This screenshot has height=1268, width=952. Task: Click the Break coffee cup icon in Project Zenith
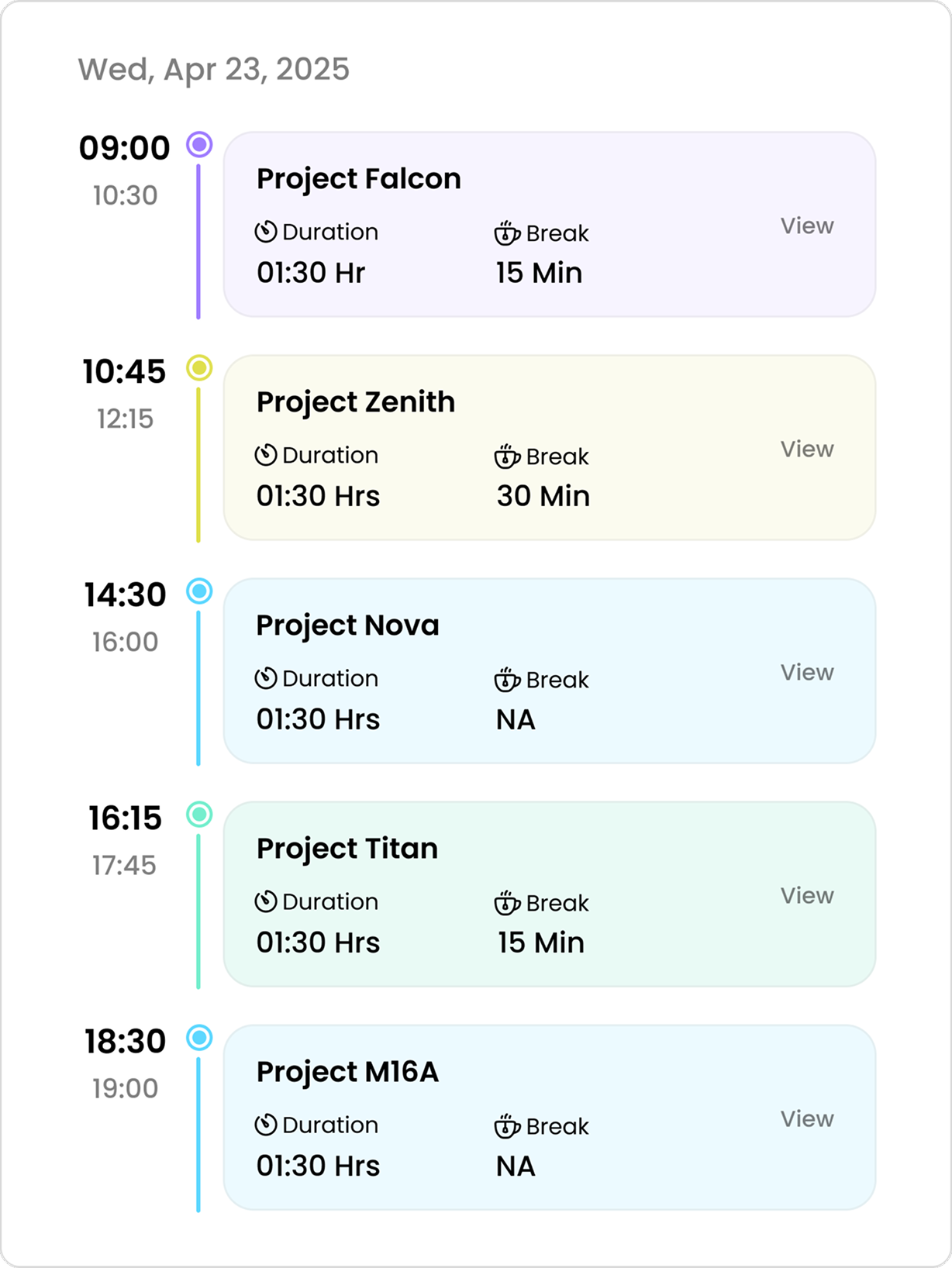coord(507,456)
